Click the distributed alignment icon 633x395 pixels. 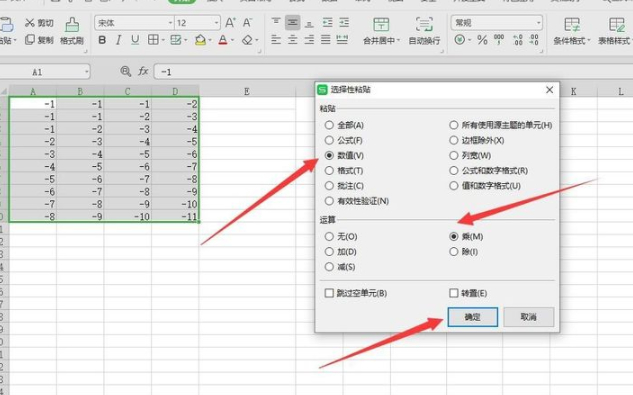tap(342, 40)
